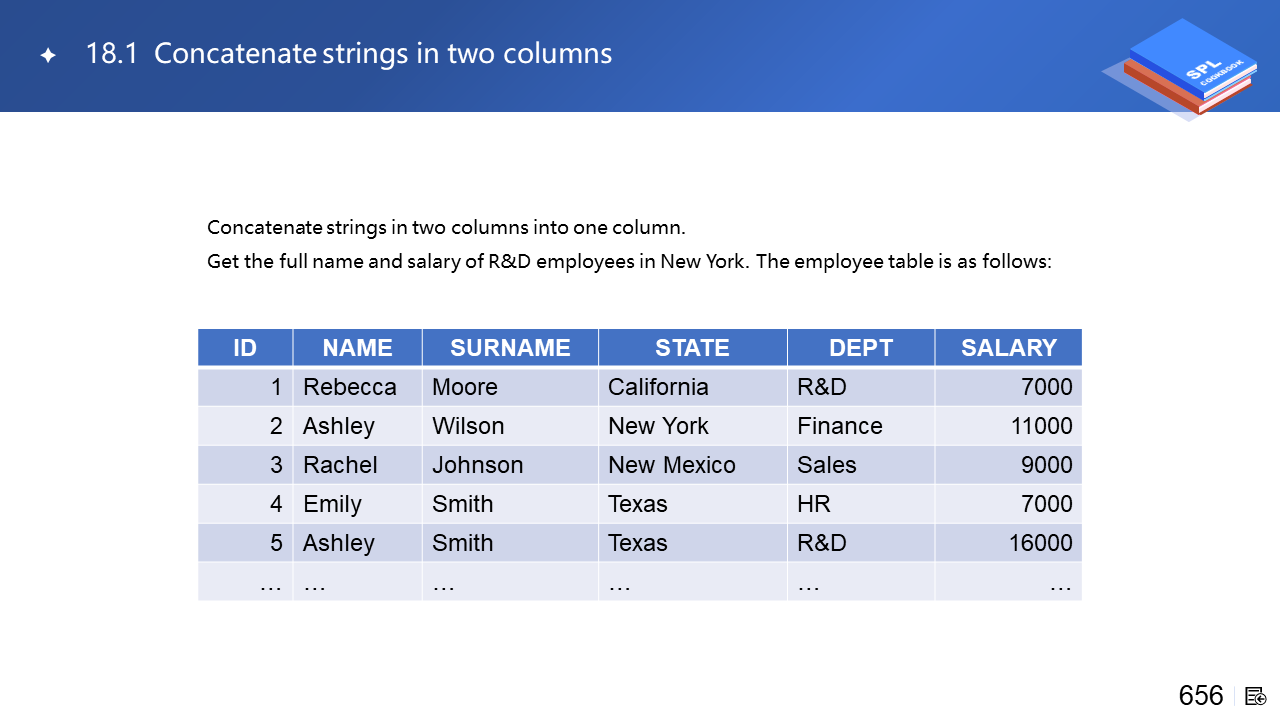Click the sentence 'Concatenate strings in two columns into one column.'
This screenshot has width=1280, height=720.
tap(446, 227)
